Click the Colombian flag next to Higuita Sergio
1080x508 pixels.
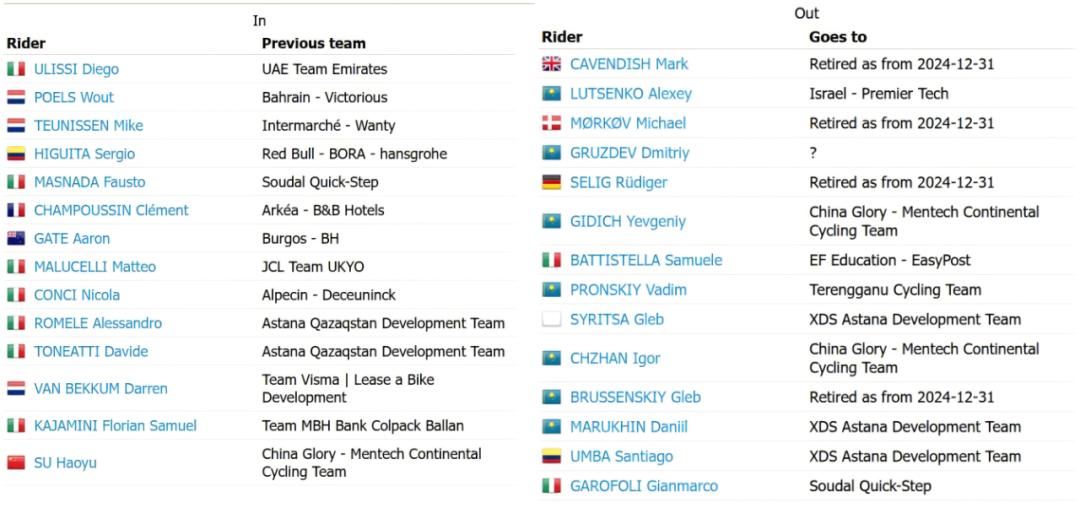[16, 154]
